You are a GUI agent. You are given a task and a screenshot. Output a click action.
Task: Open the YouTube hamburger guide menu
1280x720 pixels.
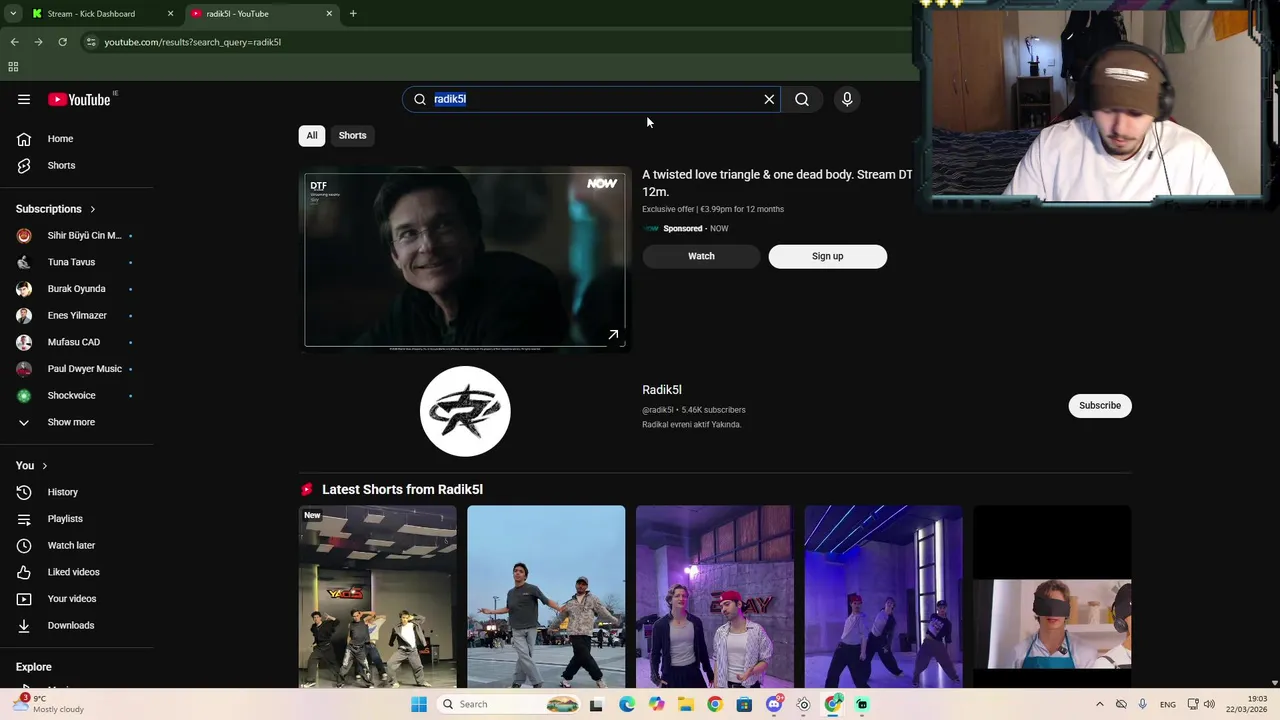click(x=24, y=99)
